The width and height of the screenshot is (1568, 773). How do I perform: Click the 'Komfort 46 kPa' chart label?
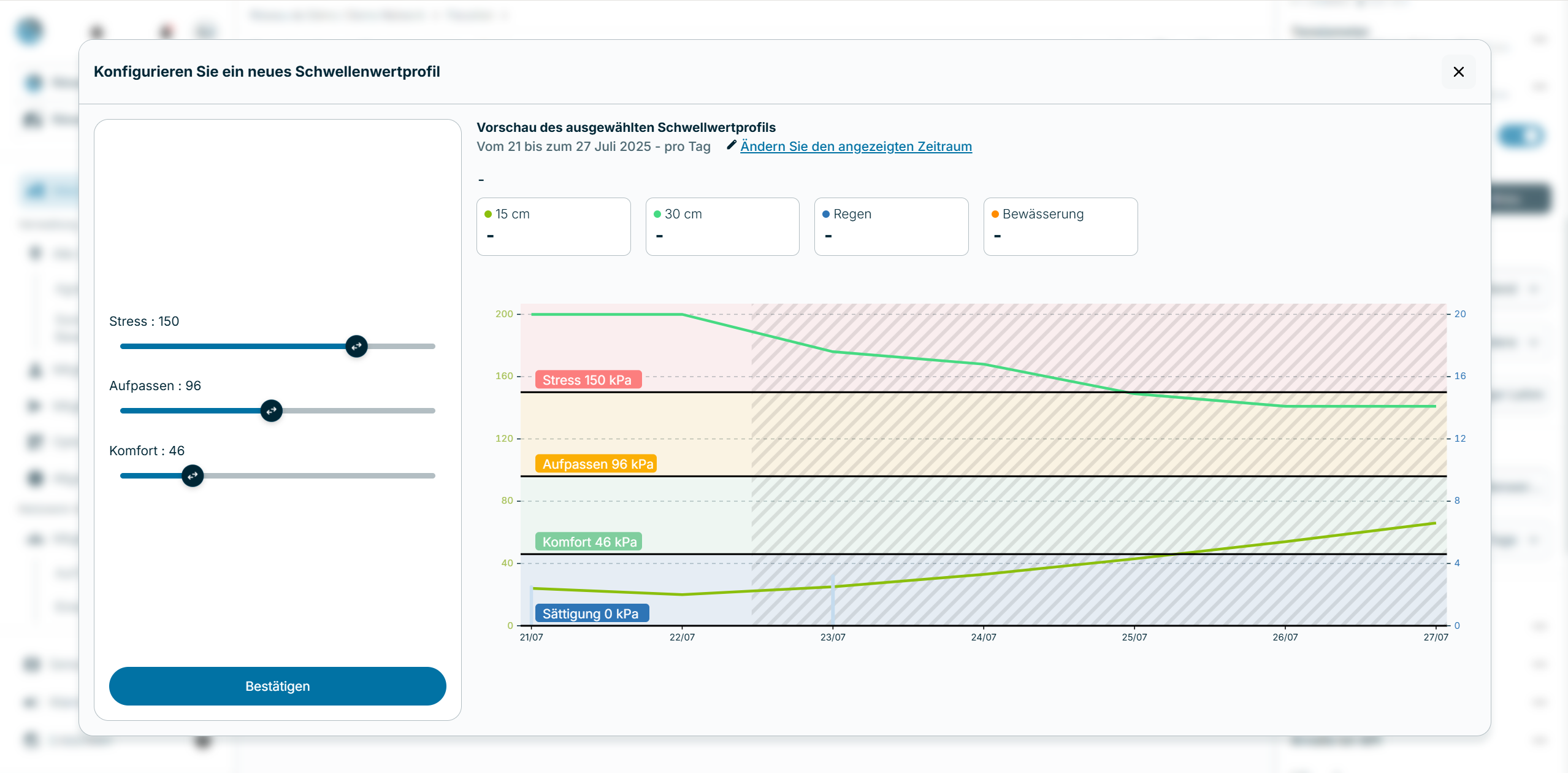(x=587, y=542)
